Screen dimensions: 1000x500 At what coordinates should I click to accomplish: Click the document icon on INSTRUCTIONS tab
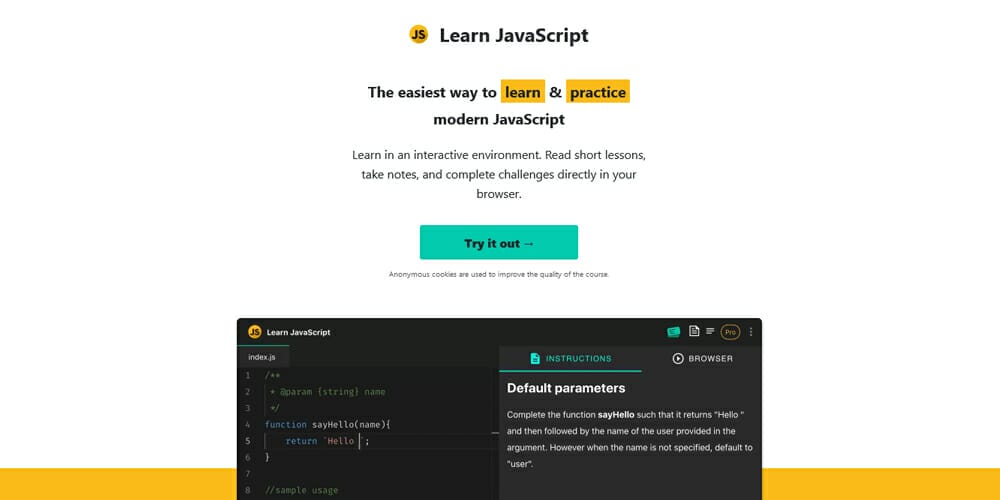coord(535,358)
